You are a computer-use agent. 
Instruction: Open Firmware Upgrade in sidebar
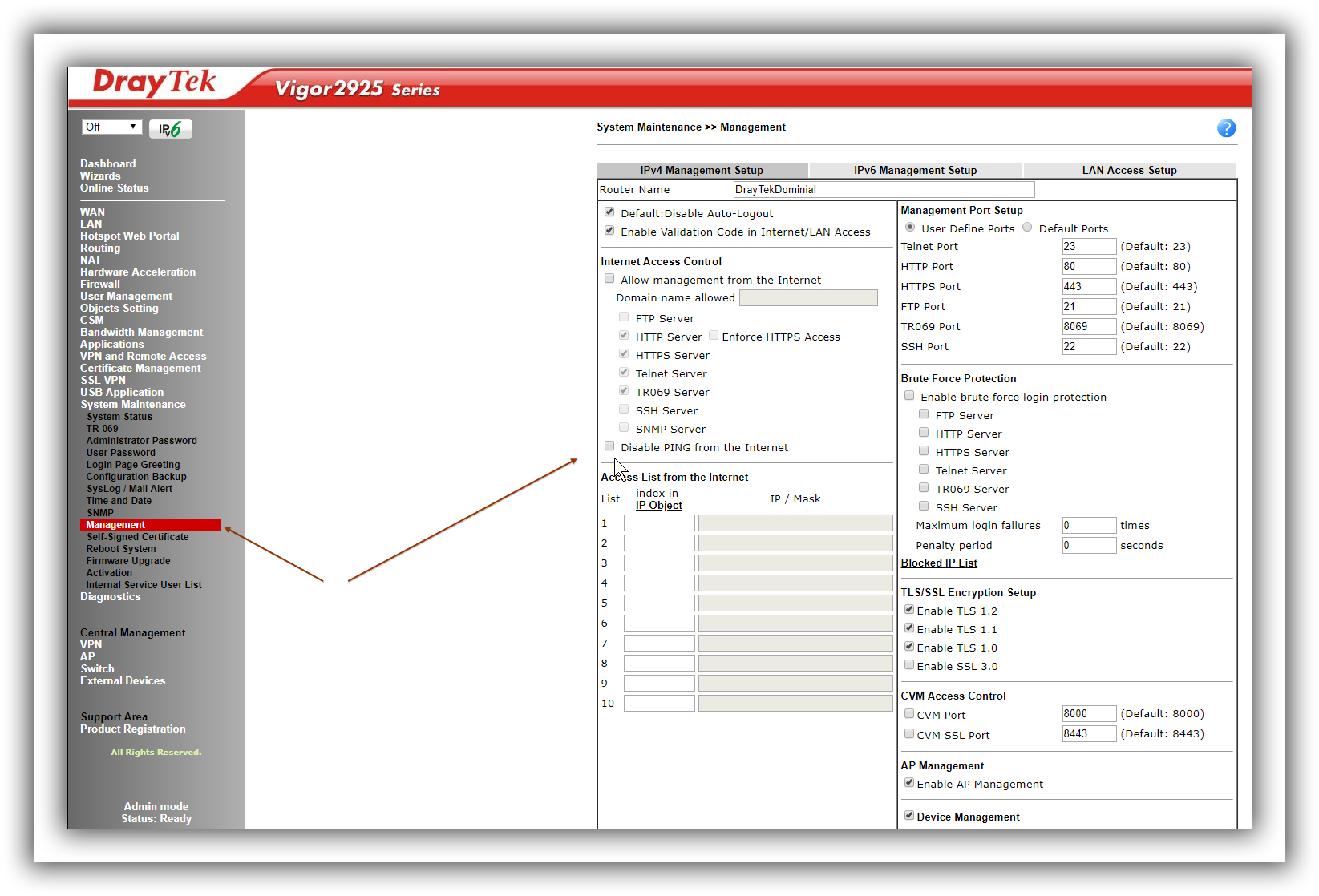[128, 561]
